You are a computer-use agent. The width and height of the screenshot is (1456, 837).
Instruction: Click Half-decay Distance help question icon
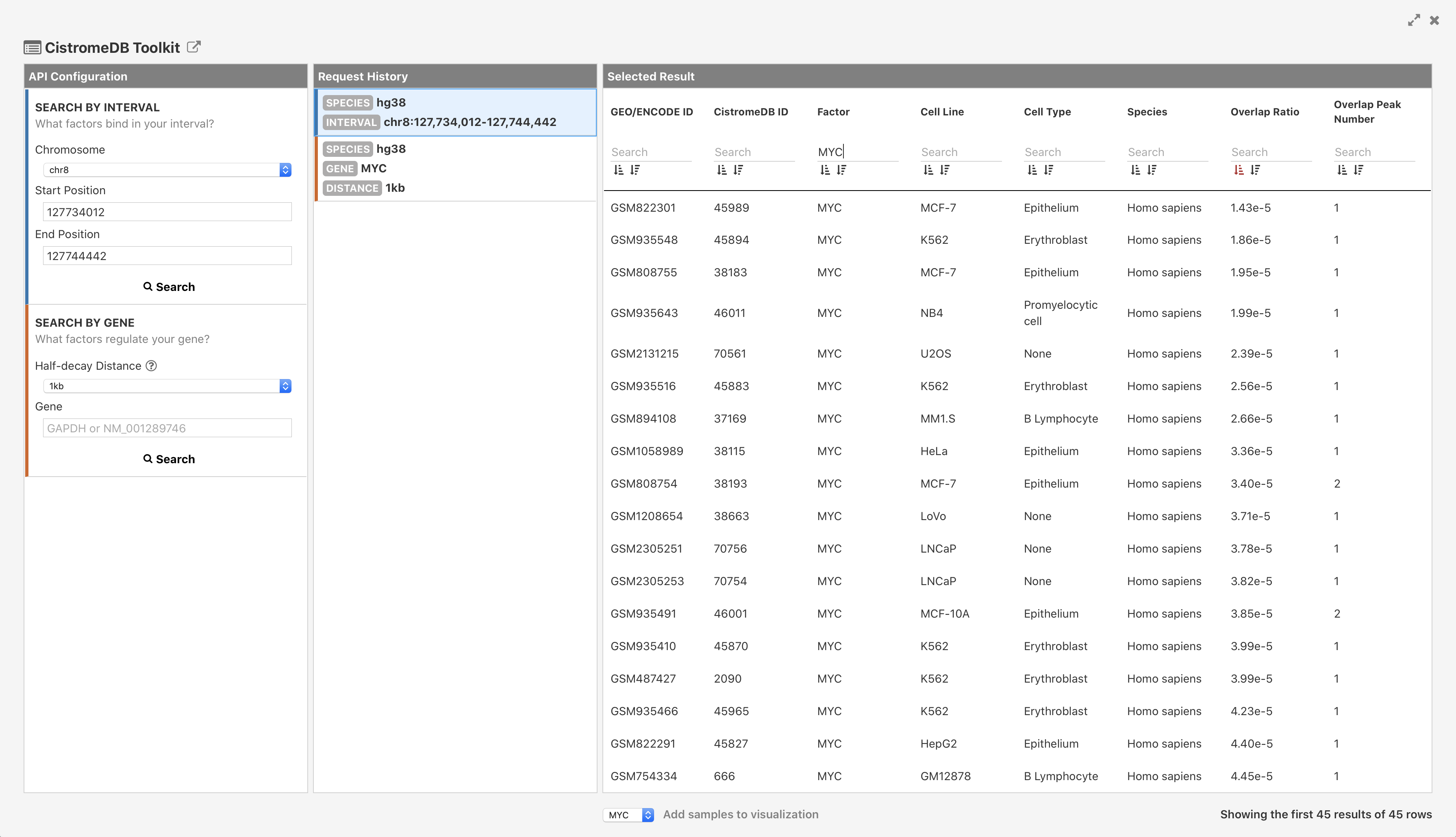pyautogui.click(x=151, y=366)
